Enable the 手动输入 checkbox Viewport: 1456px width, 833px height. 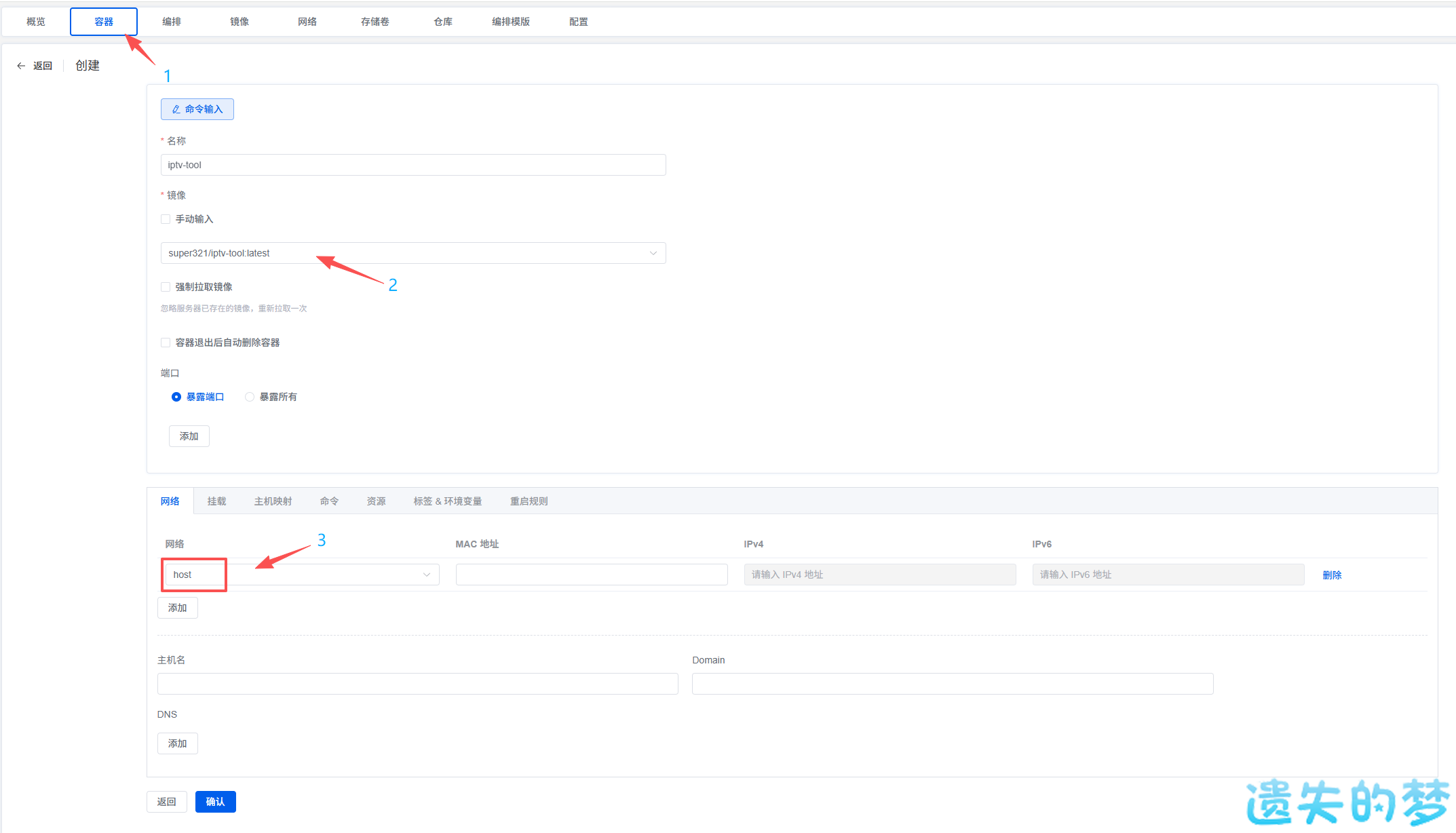tap(166, 219)
